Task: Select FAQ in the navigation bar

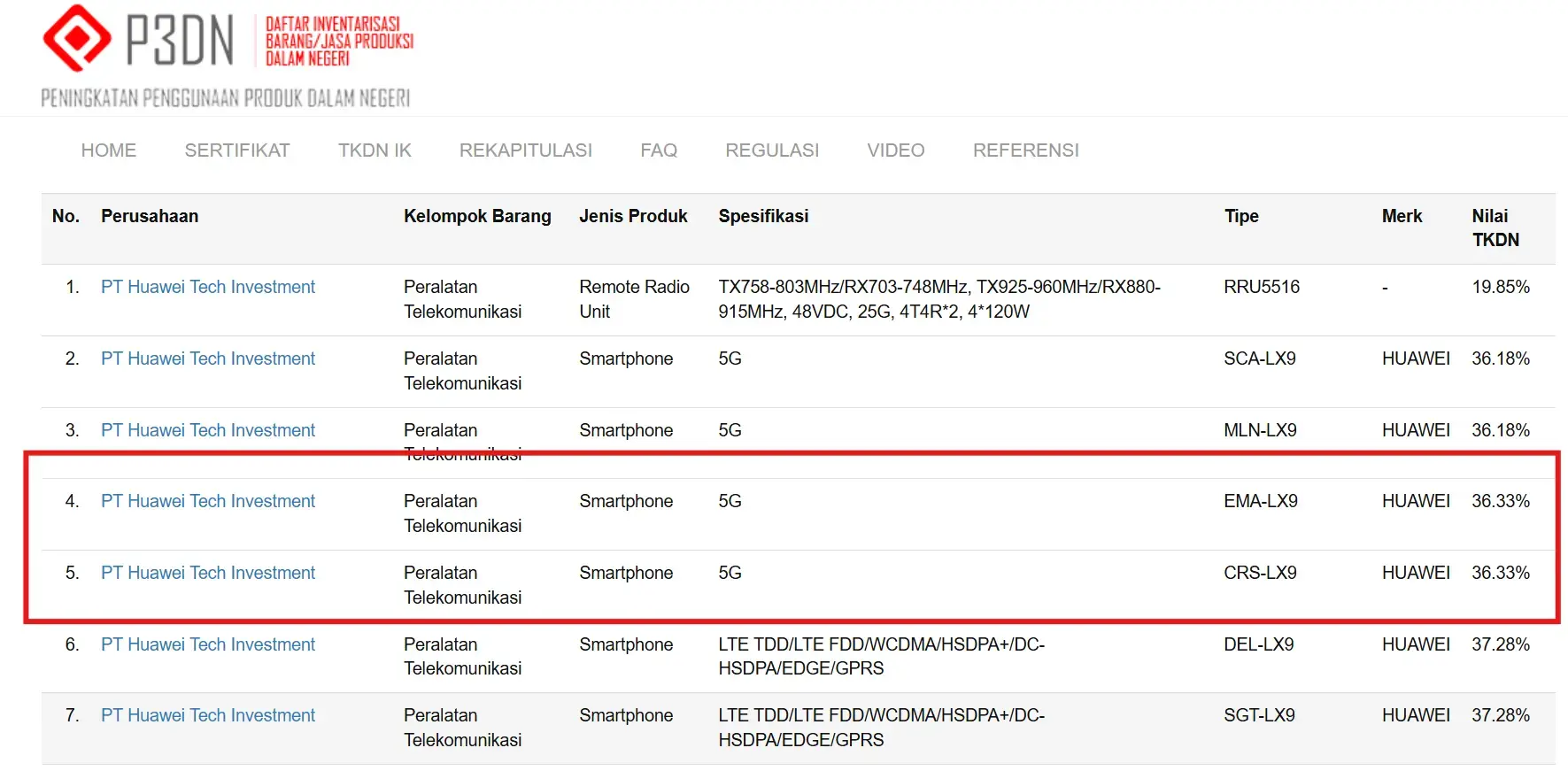Action: click(x=659, y=150)
